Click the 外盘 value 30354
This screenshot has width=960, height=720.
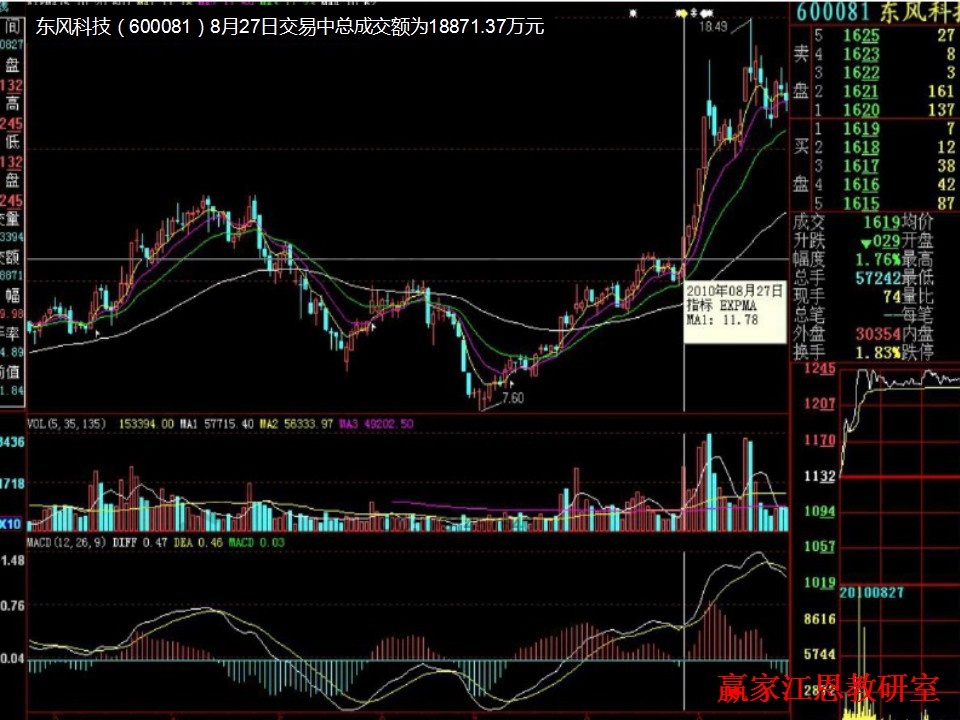(877, 334)
